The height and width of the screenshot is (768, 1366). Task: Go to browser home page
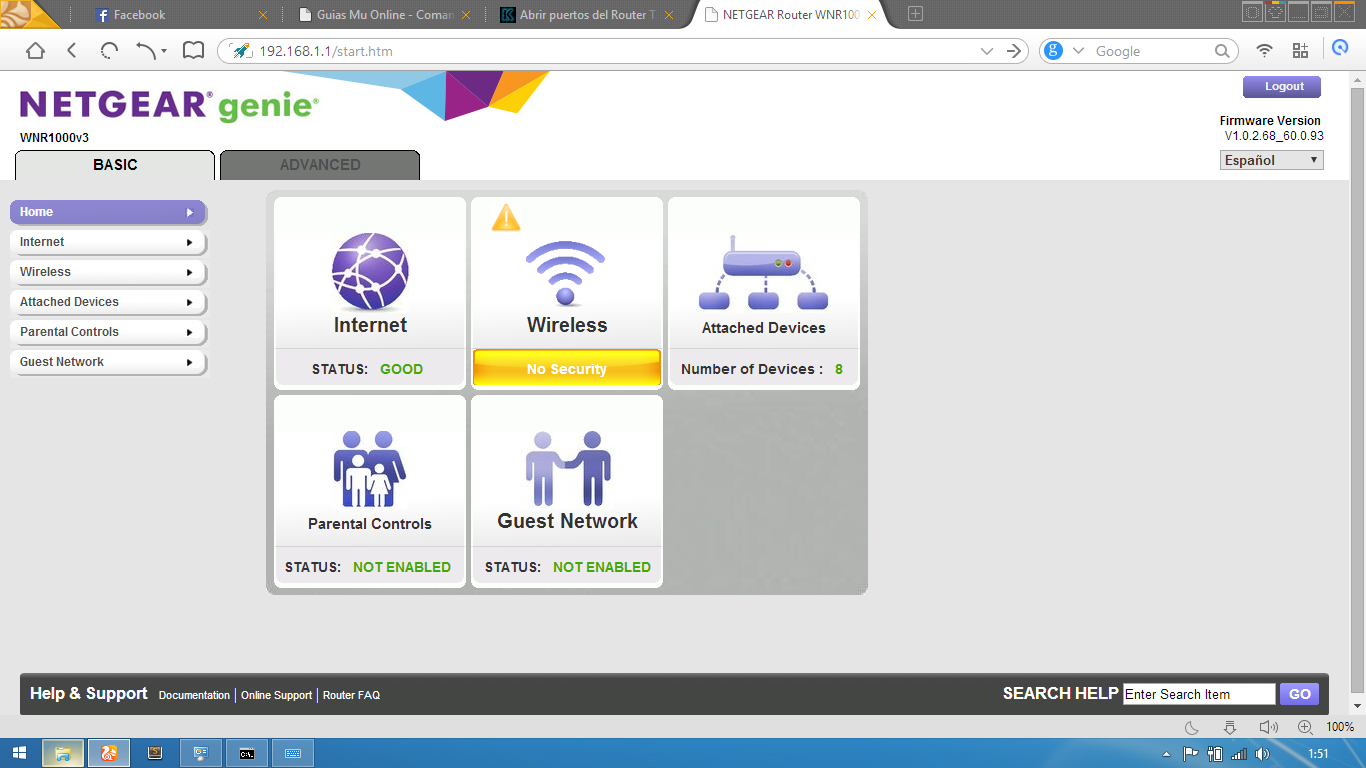pyautogui.click(x=35, y=51)
